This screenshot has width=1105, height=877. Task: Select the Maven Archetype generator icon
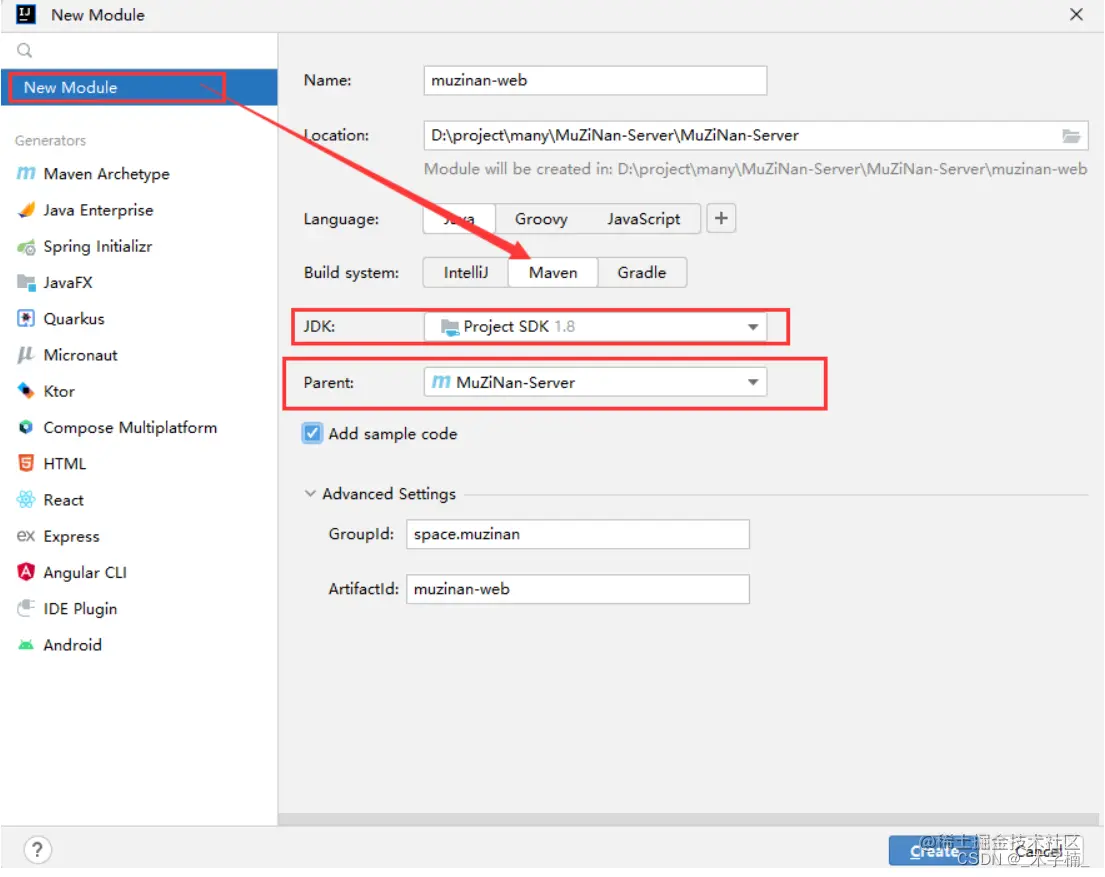point(25,173)
